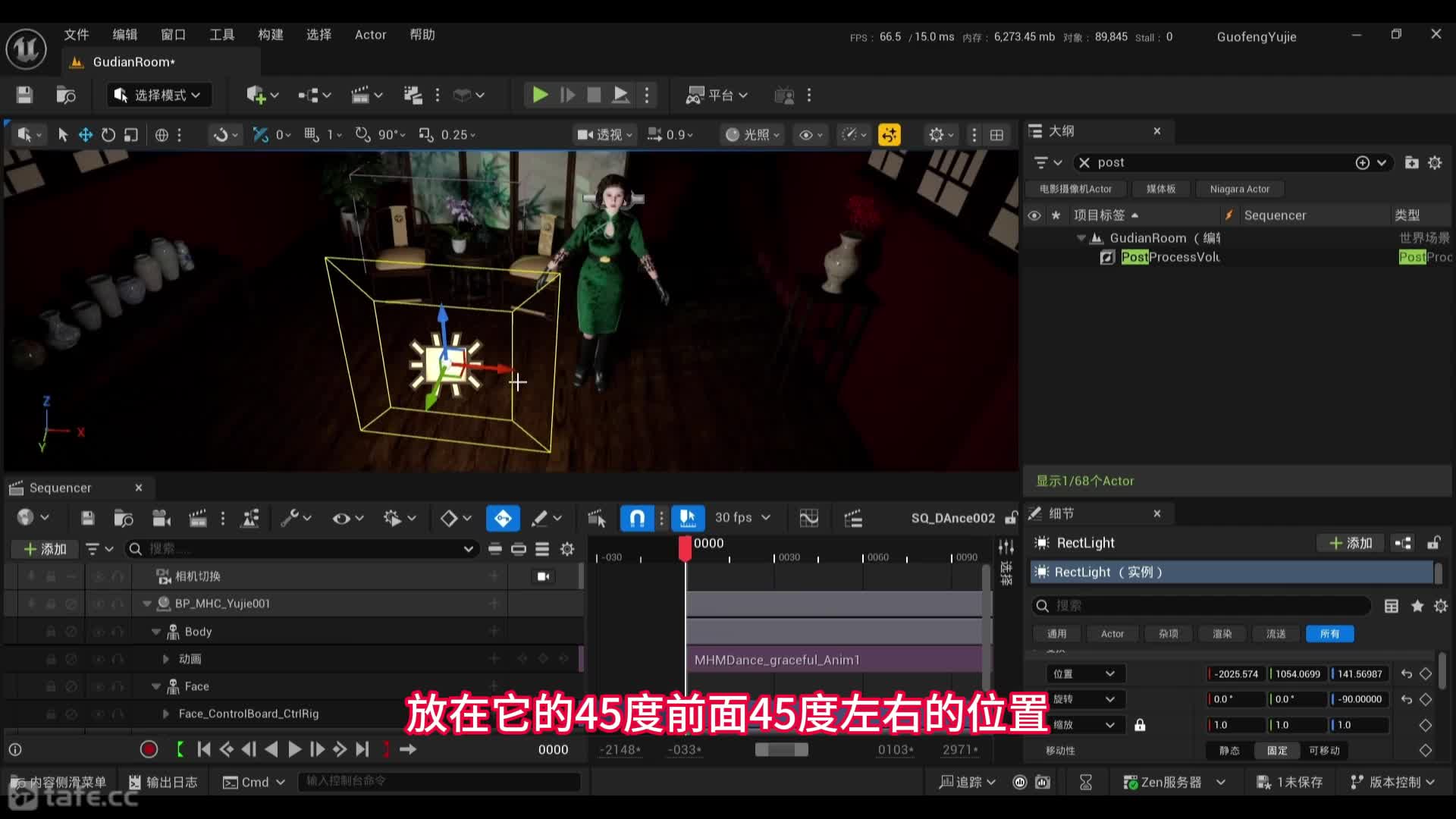
Task: Set mobility to 可移动 (Movable)
Action: [1323, 750]
